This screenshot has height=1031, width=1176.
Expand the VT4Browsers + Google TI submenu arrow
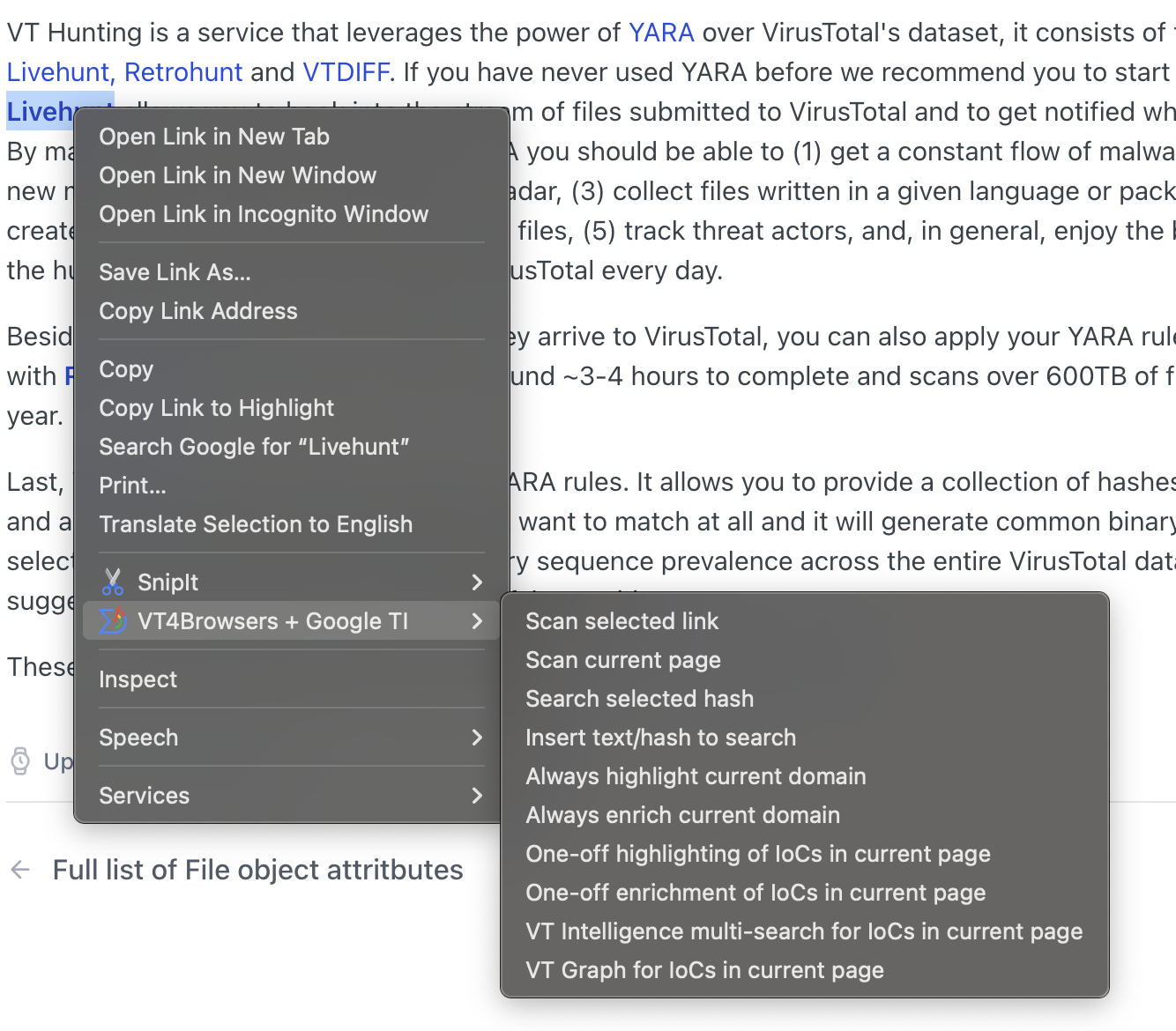click(477, 621)
